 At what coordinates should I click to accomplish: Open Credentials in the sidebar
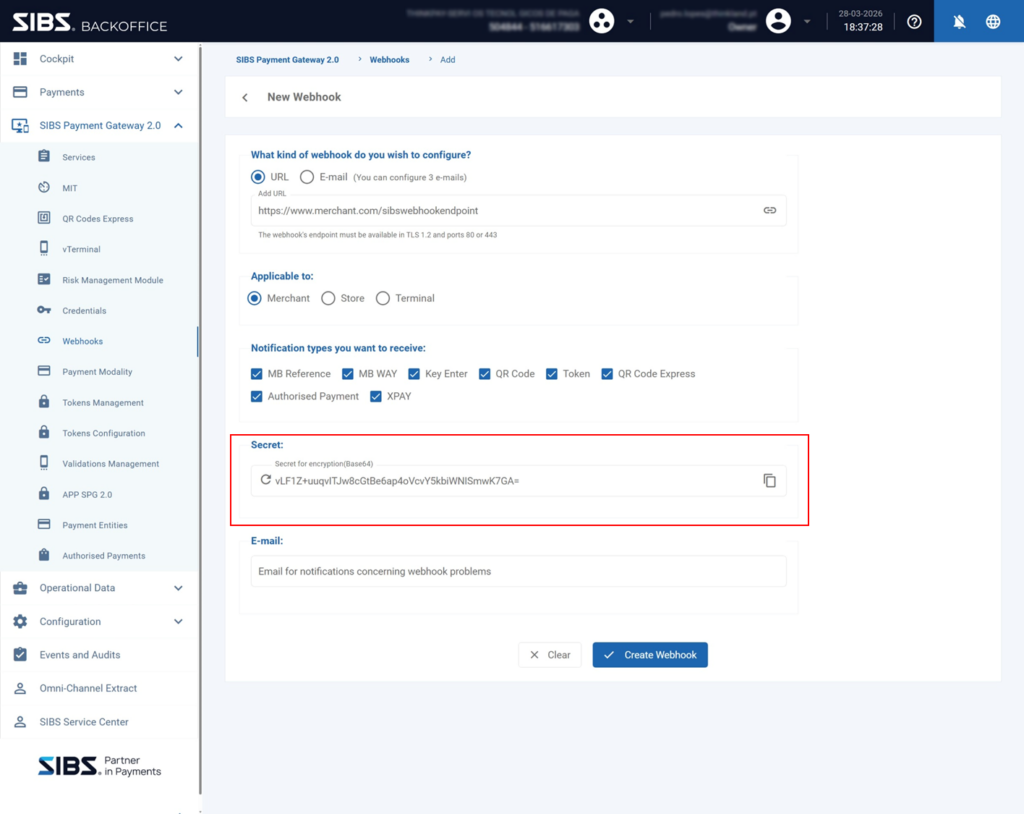pos(84,311)
